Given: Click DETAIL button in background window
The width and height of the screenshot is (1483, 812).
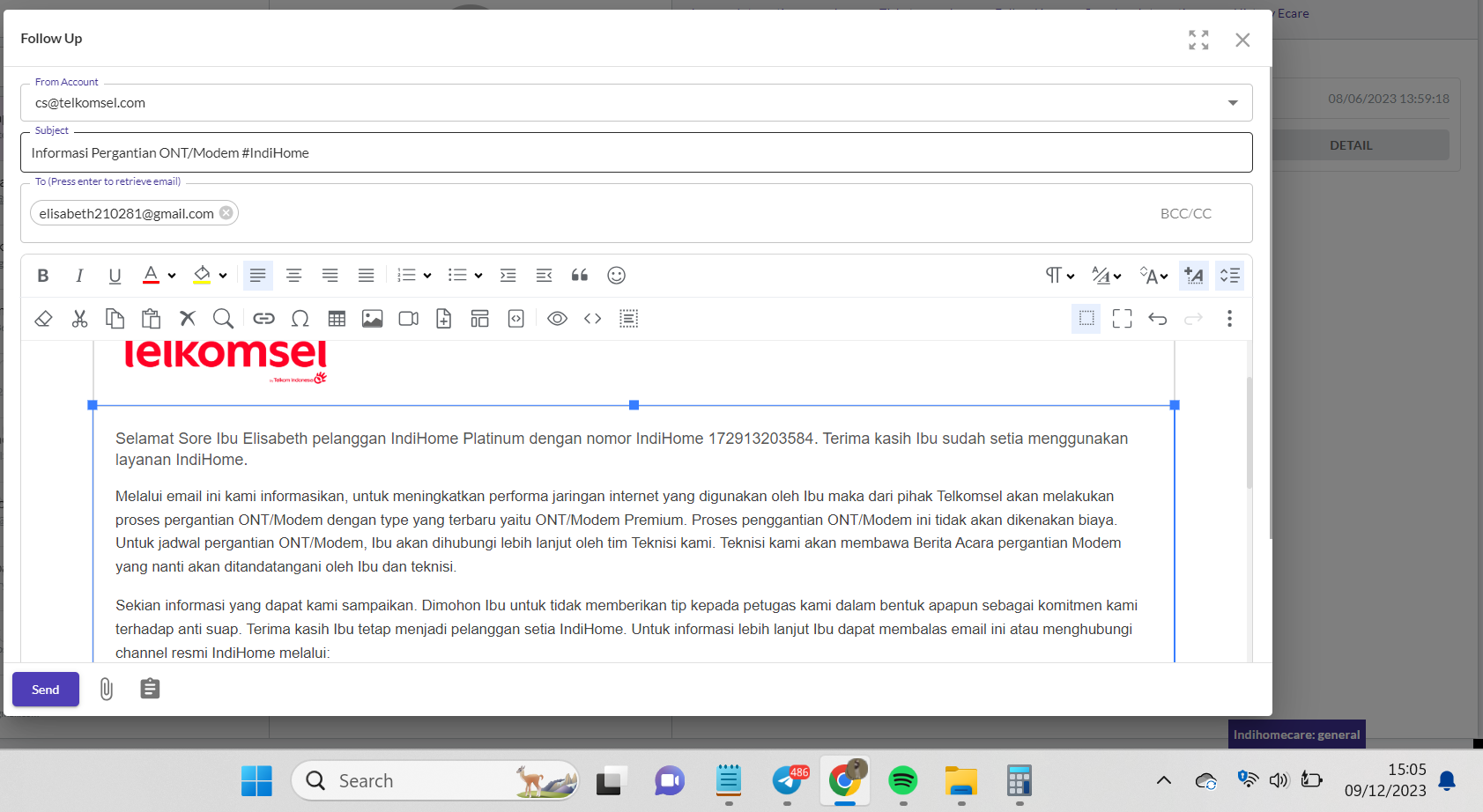Looking at the screenshot, I should tap(1351, 145).
